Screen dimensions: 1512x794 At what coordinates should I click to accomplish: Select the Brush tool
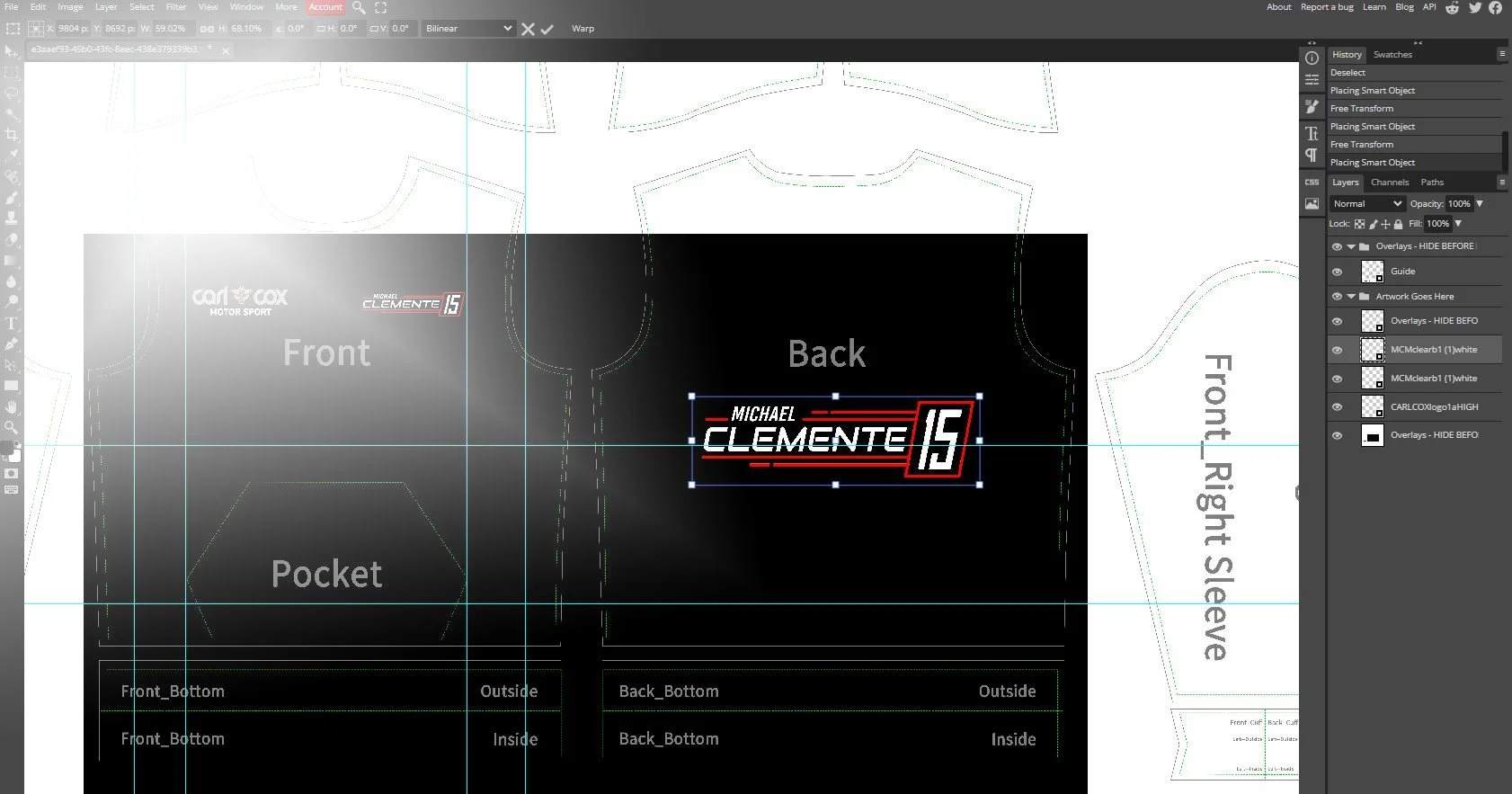coord(12,197)
